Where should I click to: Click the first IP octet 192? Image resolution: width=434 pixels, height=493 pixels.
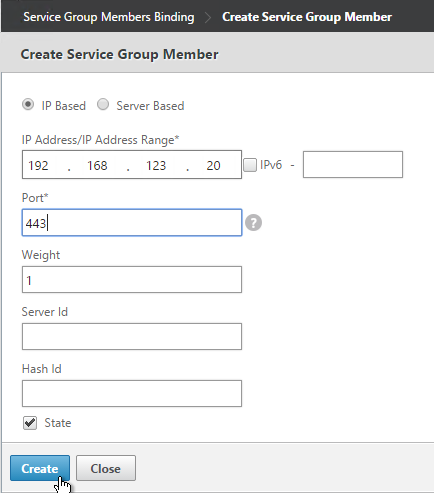pyautogui.click(x=38, y=165)
